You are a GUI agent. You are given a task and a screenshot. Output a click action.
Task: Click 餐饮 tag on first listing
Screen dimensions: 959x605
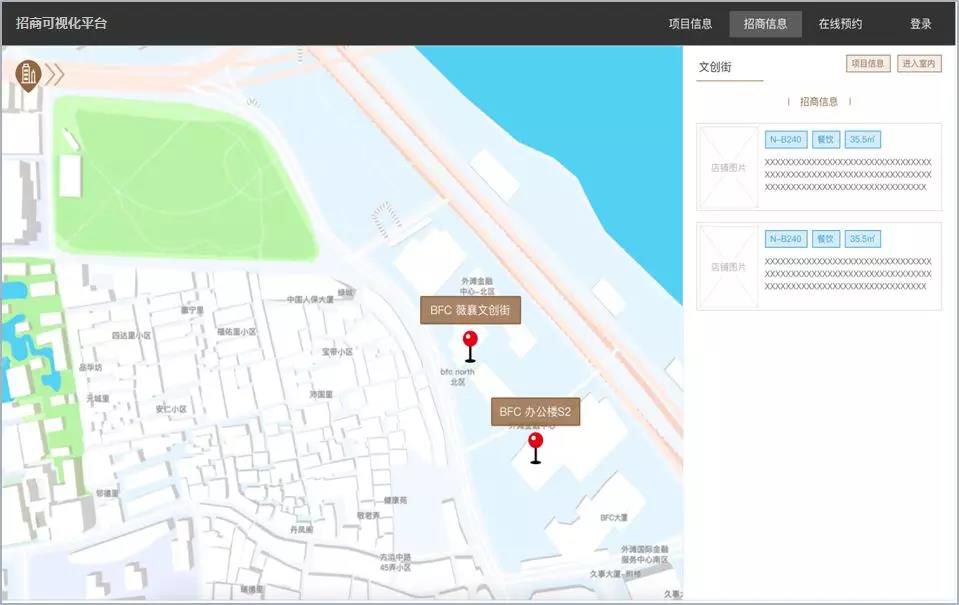point(824,140)
